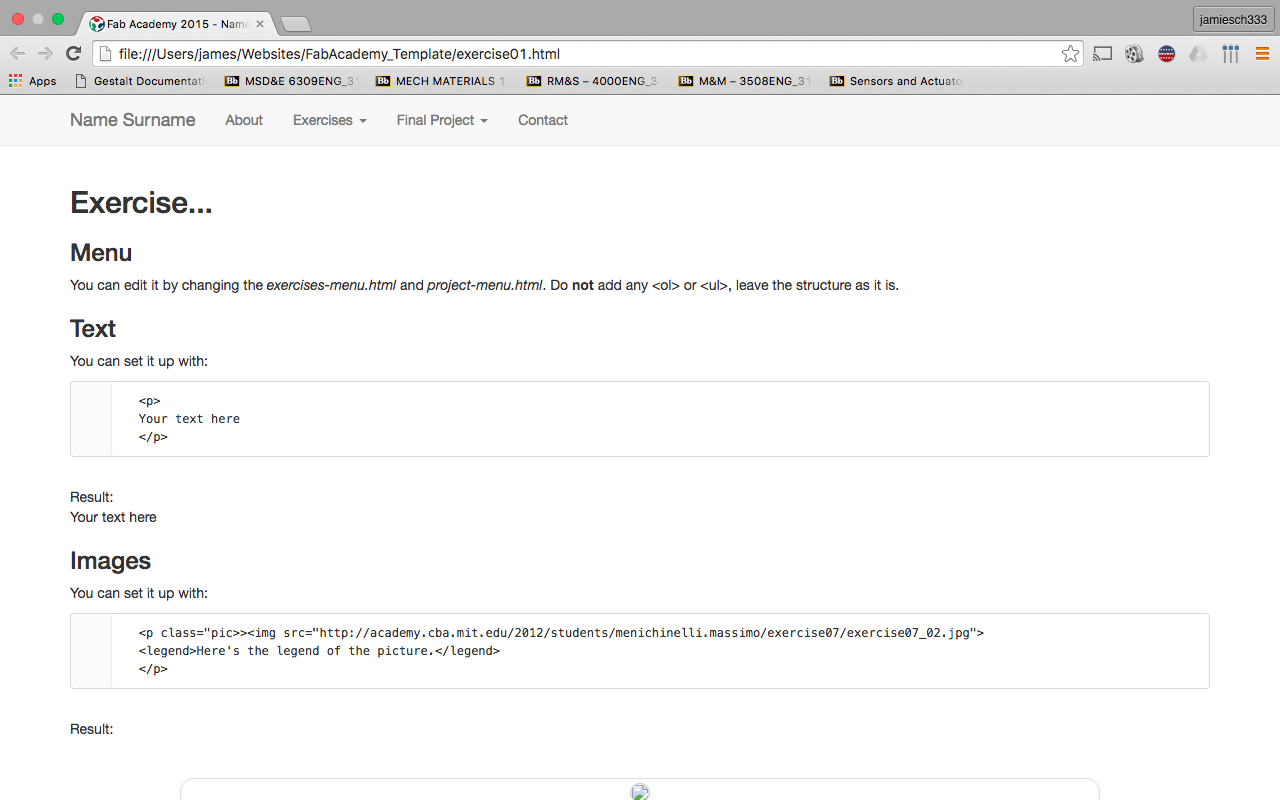Open a new tab with blank tab button
1280x800 pixels.
(x=296, y=24)
